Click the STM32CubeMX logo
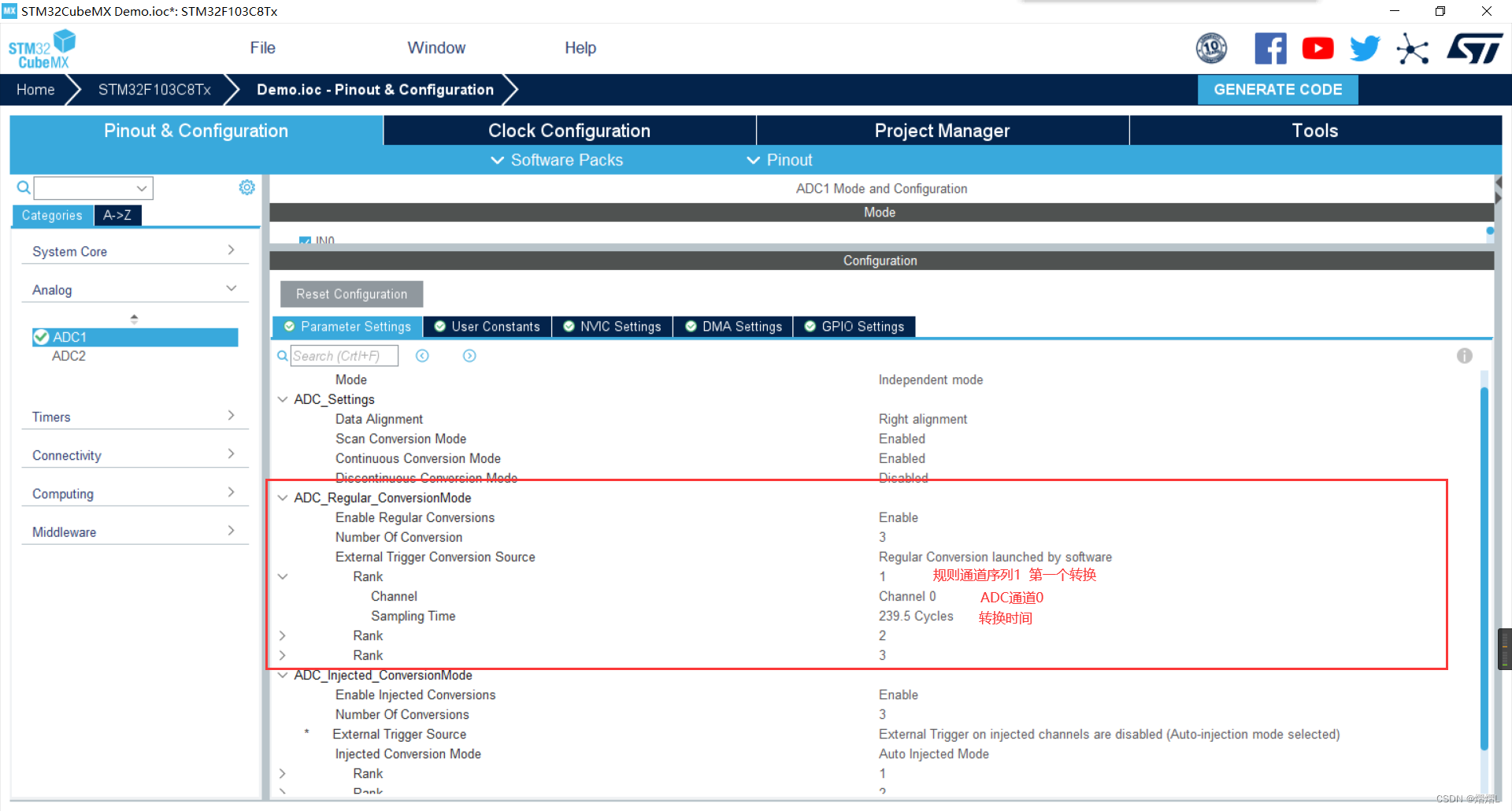The height and width of the screenshot is (811, 1512). pos(42,49)
